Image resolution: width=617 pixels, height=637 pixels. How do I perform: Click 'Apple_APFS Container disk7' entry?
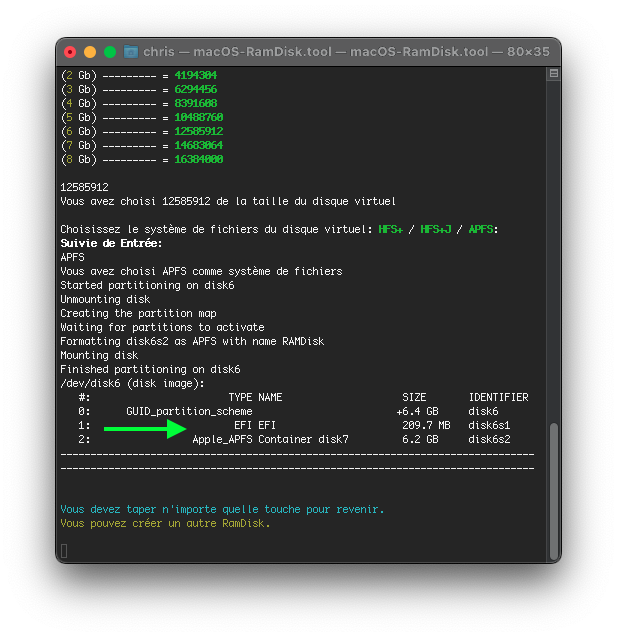coord(271,440)
